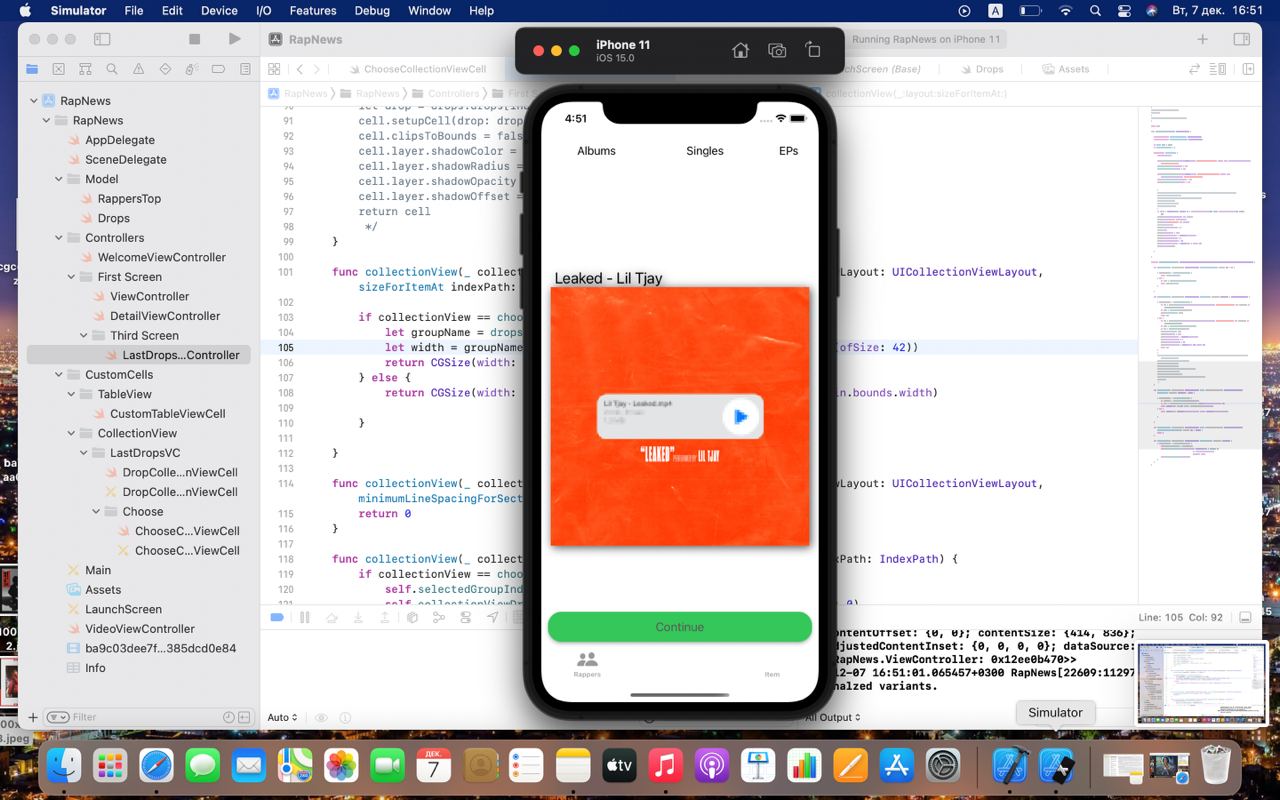Click the Run play button in Xcode toolbar
The height and width of the screenshot is (800, 1280).
(234, 39)
